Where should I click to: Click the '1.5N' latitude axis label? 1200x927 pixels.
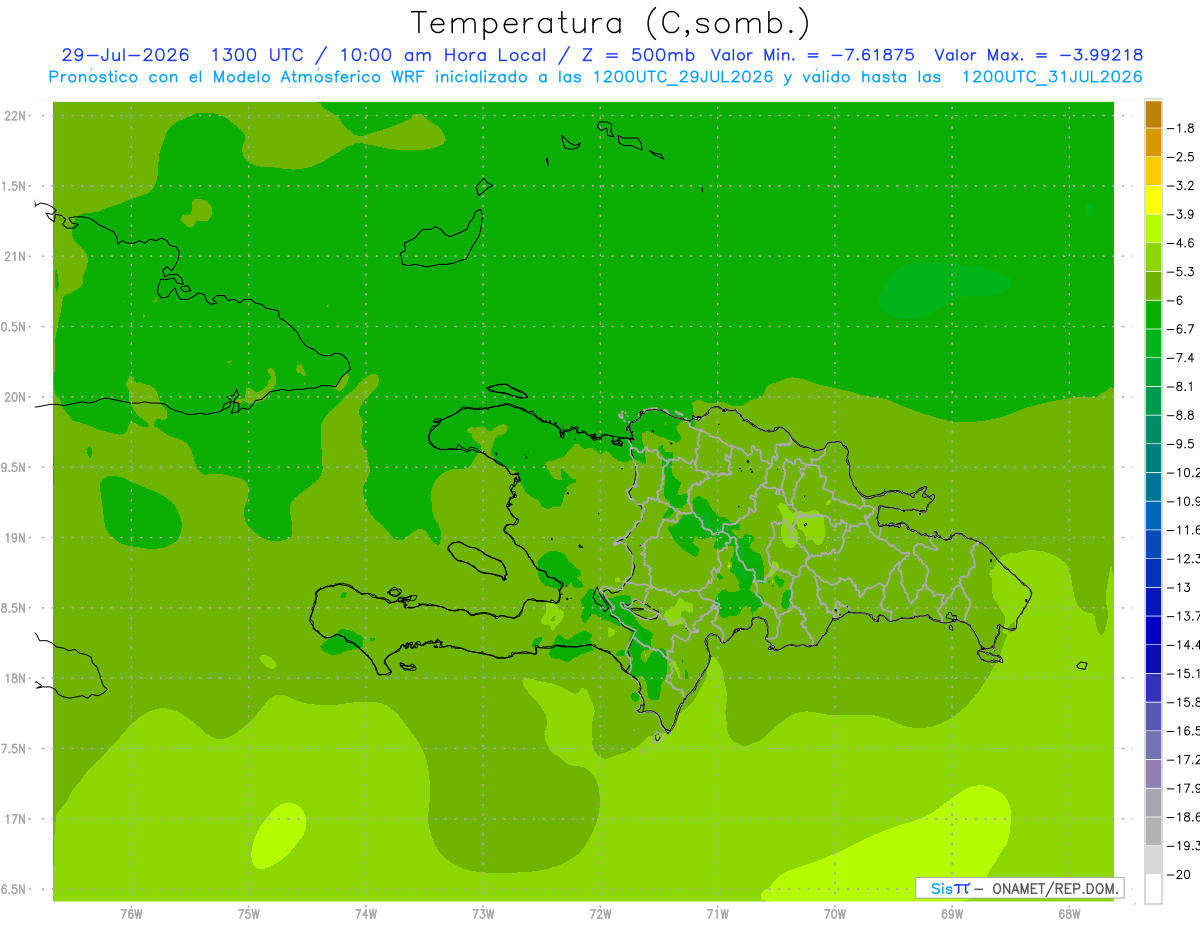tap(16, 186)
